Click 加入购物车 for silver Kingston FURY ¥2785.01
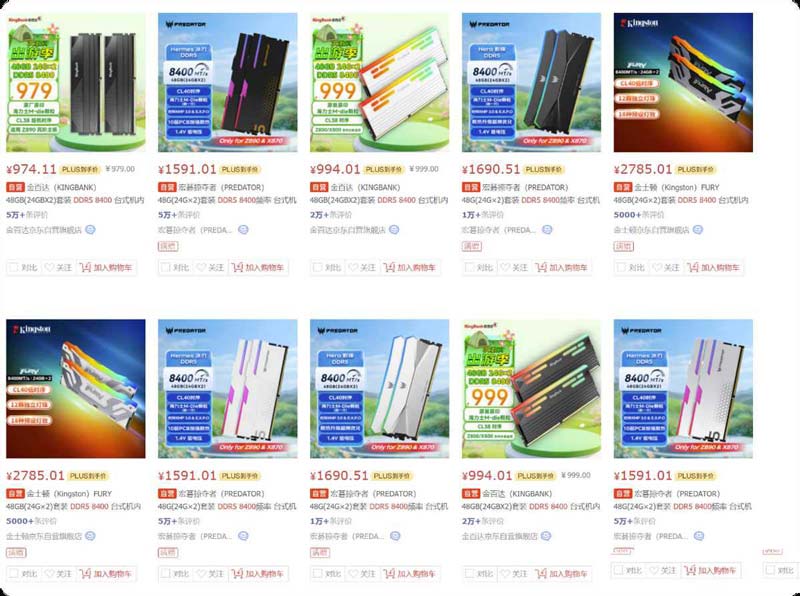 click(x=107, y=574)
